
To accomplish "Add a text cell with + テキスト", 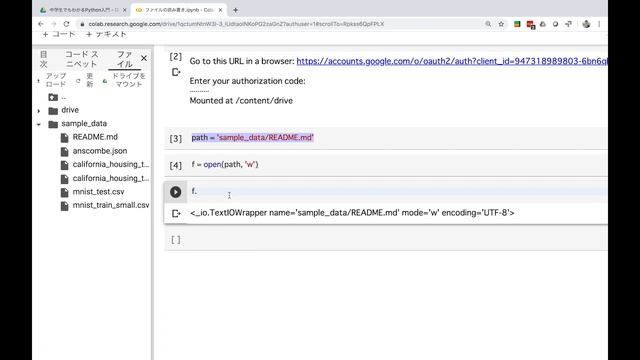I will pyautogui.click(x=106, y=34).
